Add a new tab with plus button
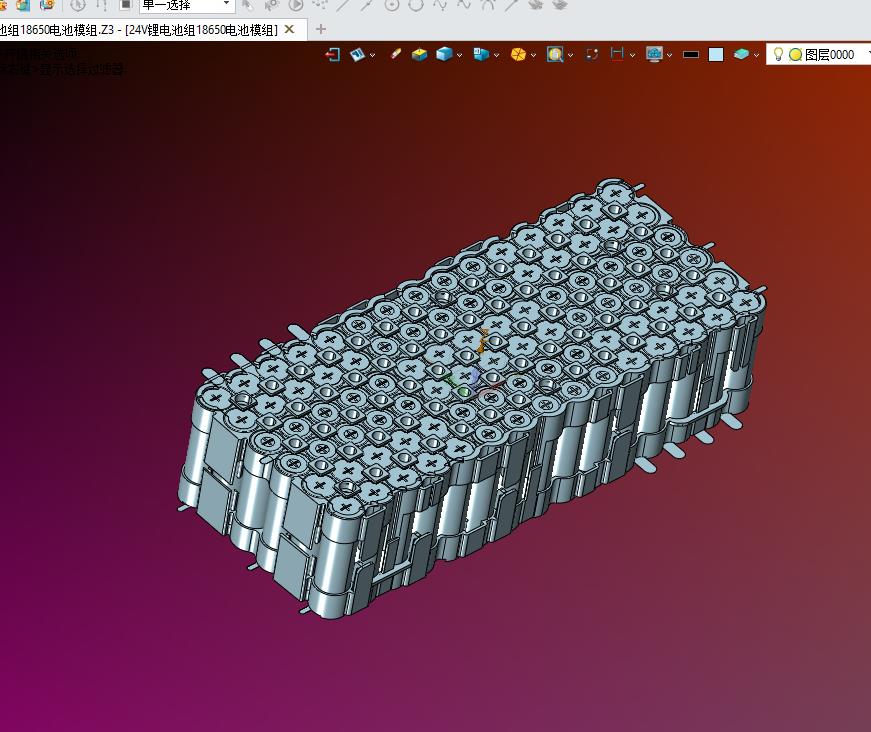This screenshot has width=871, height=732. click(x=321, y=29)
